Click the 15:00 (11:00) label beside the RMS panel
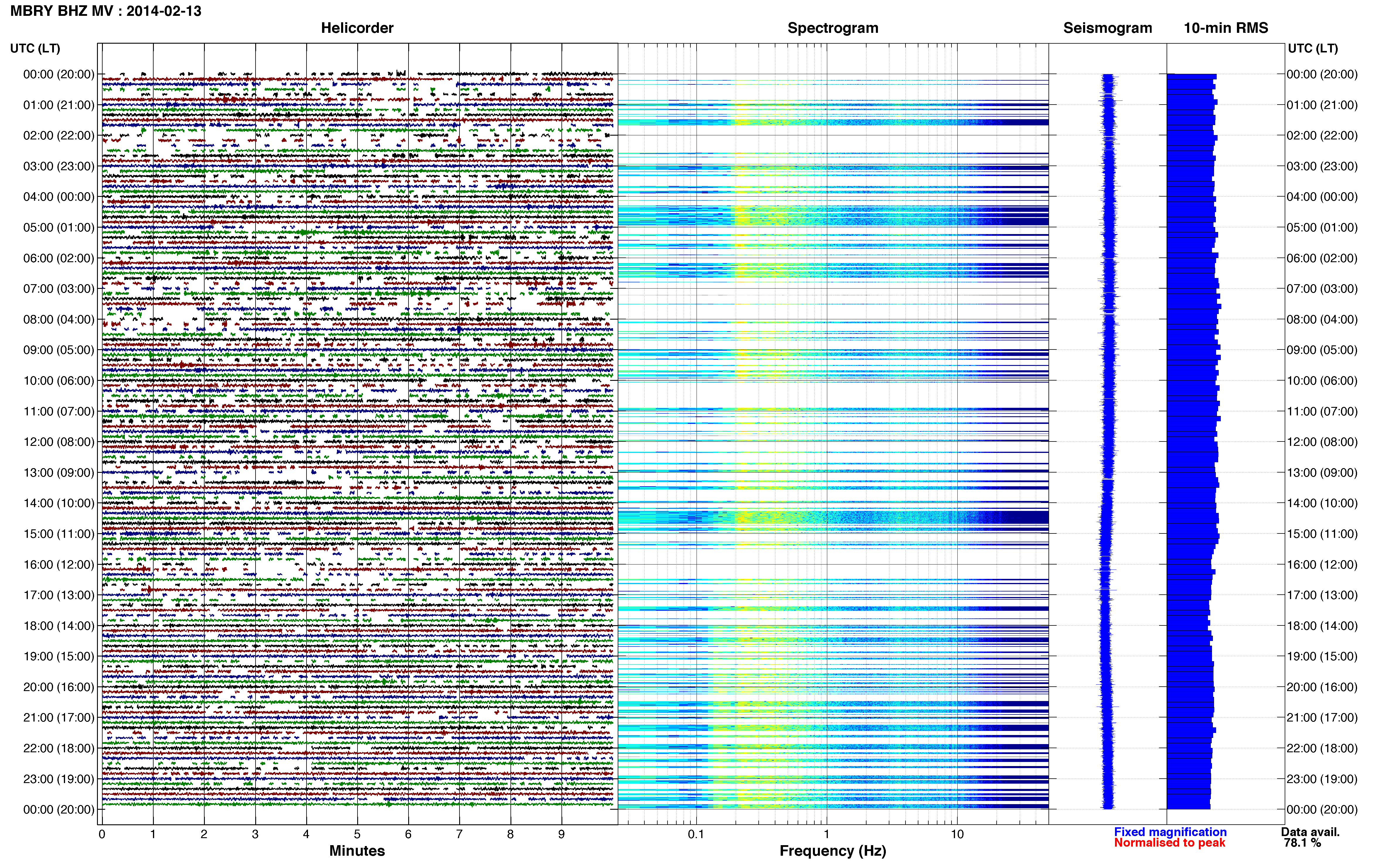 tap(1322, 534)
